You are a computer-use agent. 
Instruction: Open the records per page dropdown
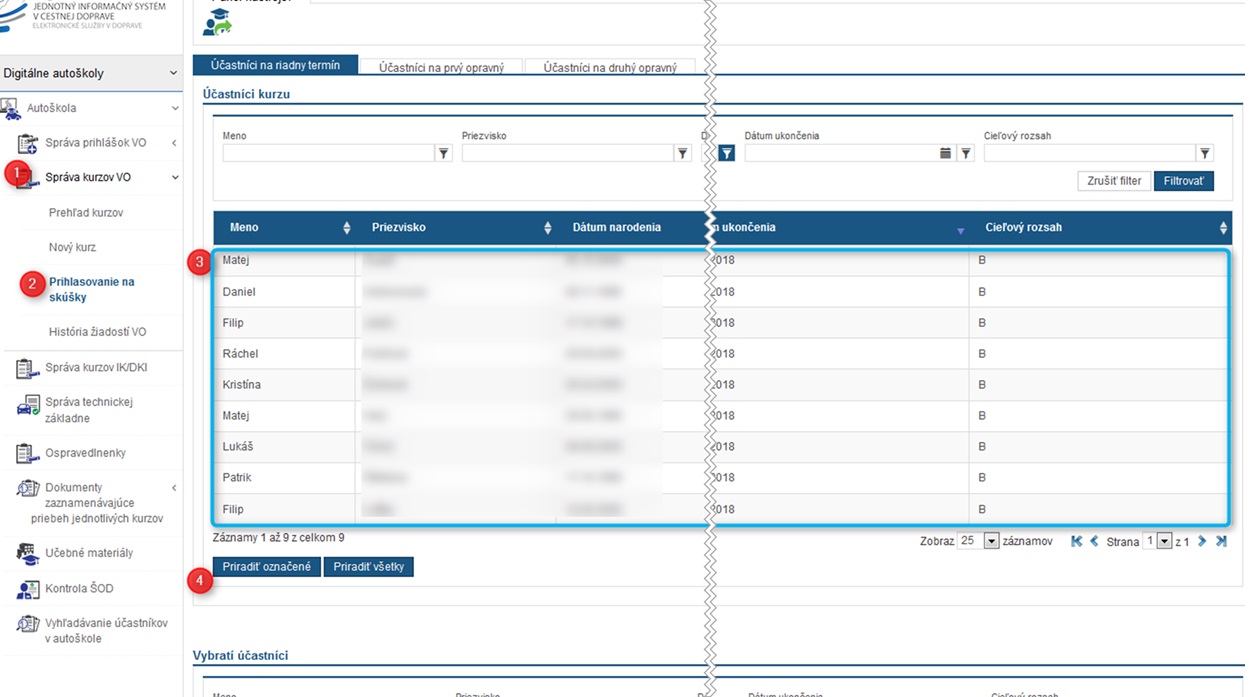(x=991, y=541)
